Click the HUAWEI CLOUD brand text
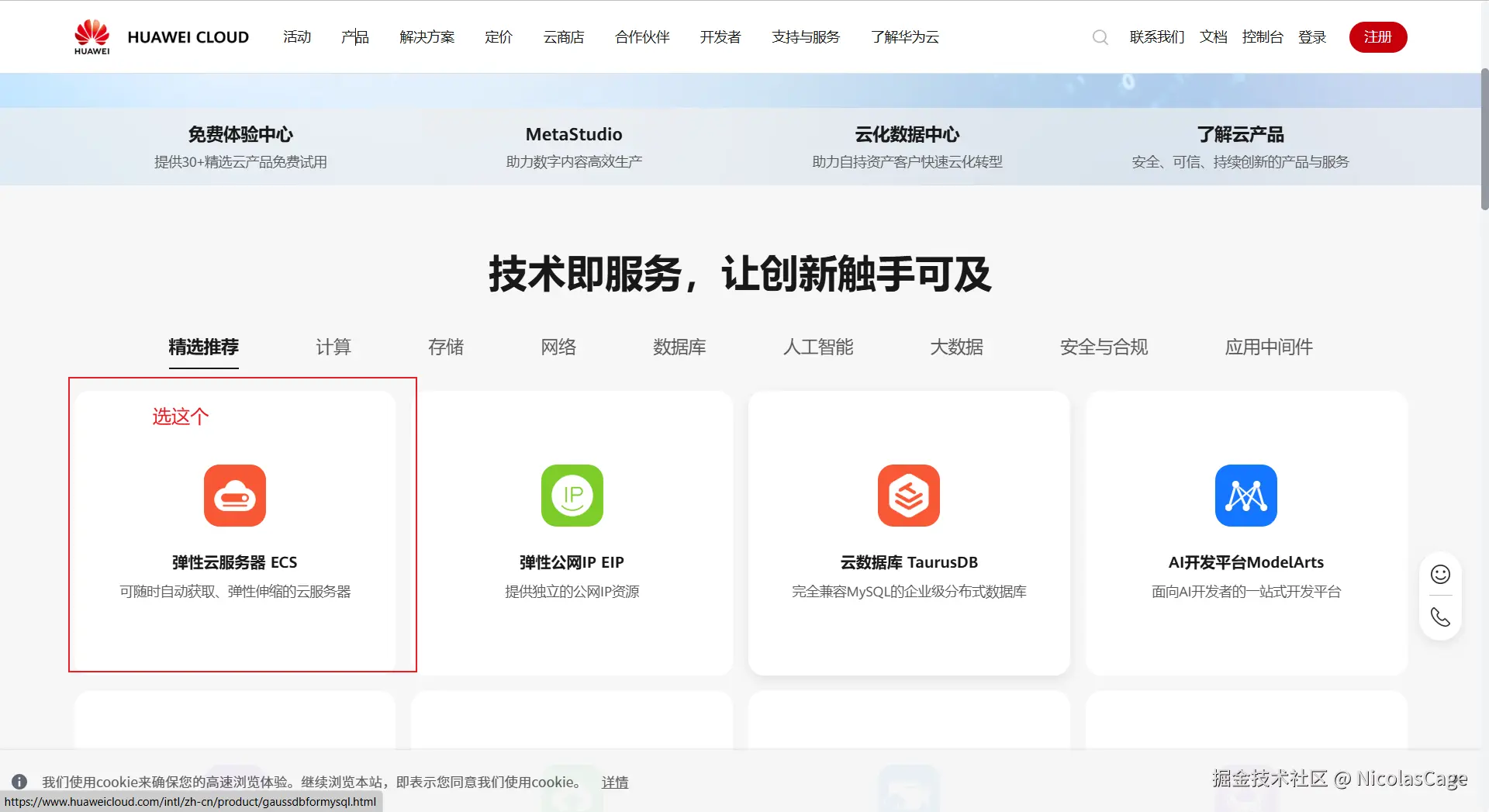The height and width of the screenshot is (812, 1489). pos(188,37)
